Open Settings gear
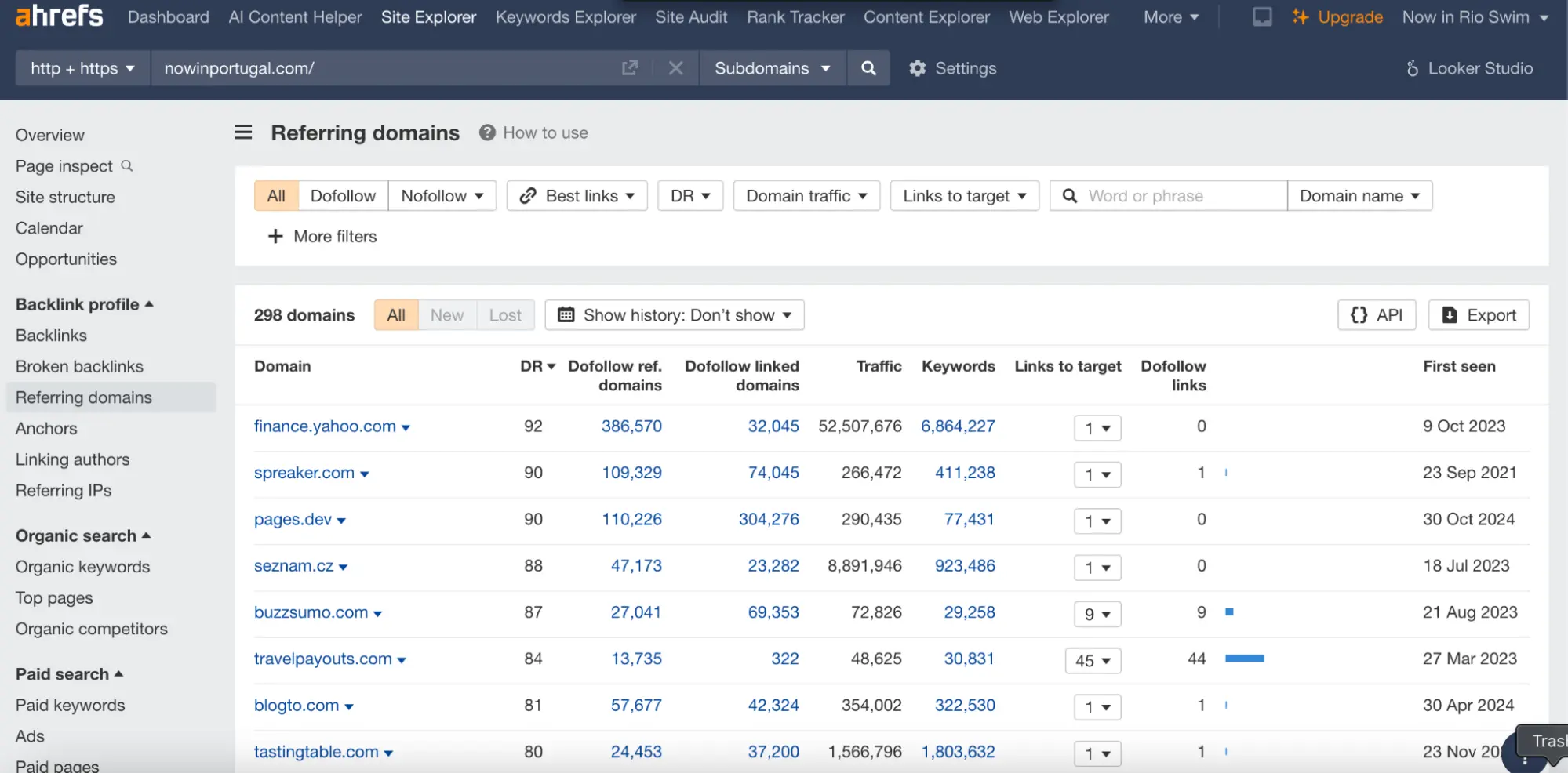The height and width of the screenshot is (773, 1568). point(952,68)
